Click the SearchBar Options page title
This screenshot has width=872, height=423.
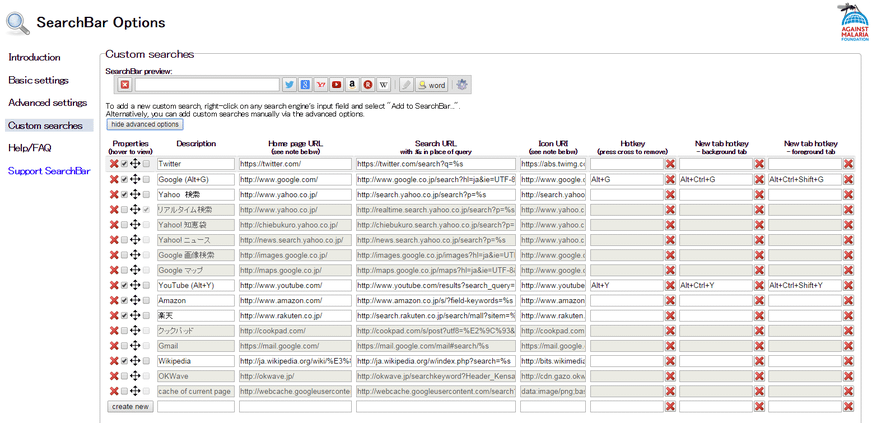(101, 23)
